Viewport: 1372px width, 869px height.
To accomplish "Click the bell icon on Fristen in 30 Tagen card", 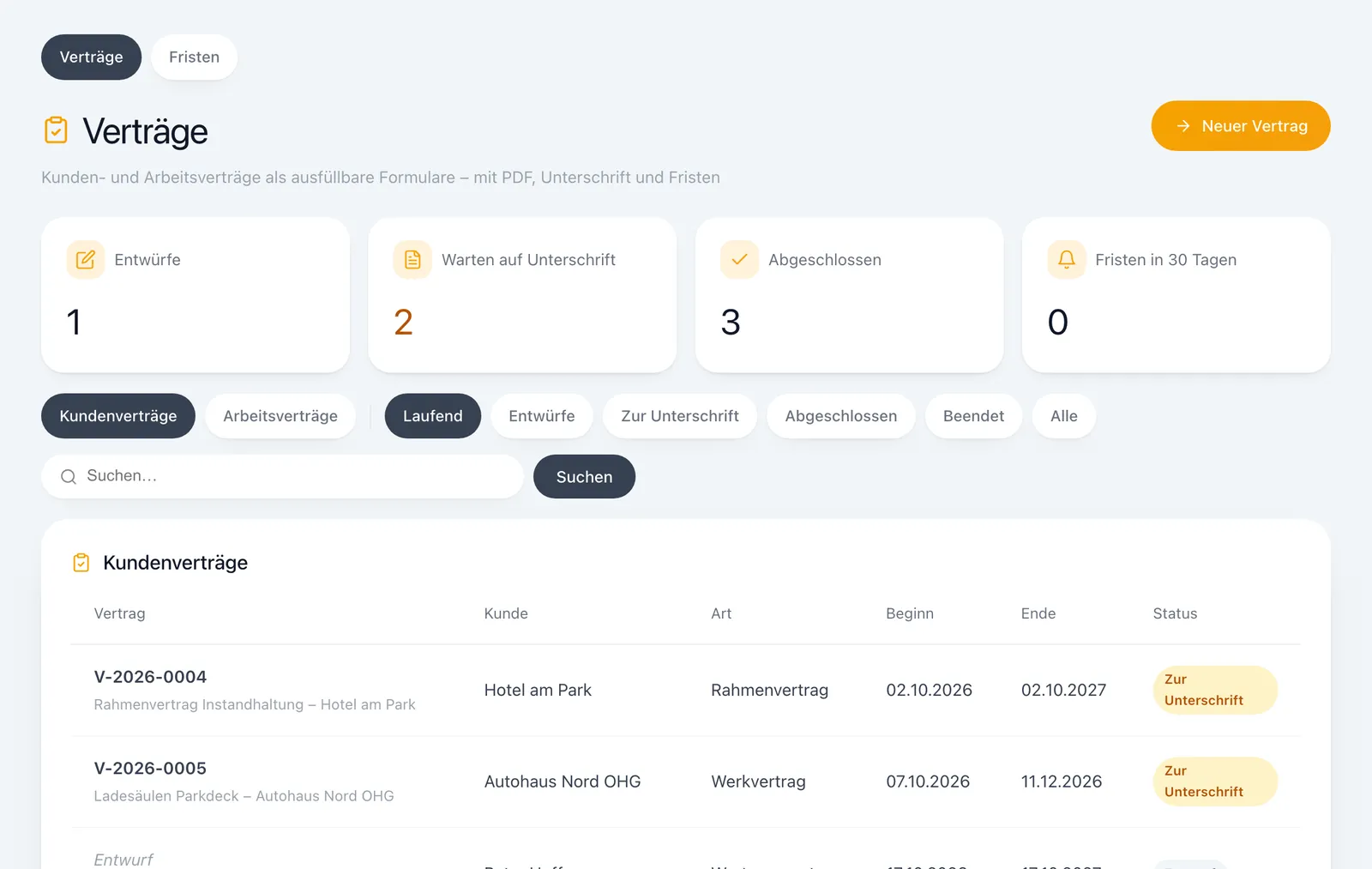I will pyautogui.click(x=1066, y=260).
